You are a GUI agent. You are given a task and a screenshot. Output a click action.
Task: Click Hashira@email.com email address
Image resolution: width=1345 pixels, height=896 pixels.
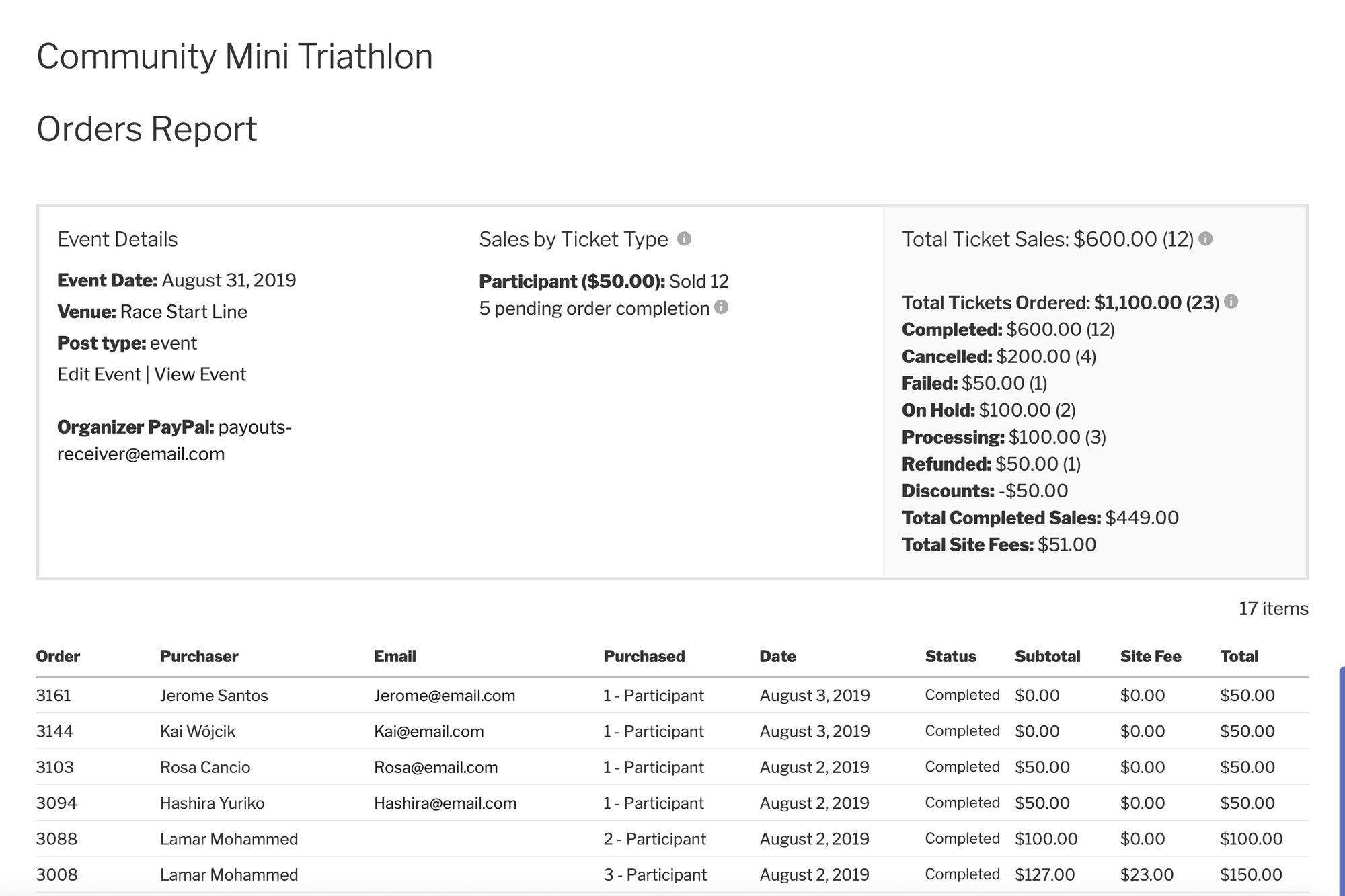click(x=445, y=803)
